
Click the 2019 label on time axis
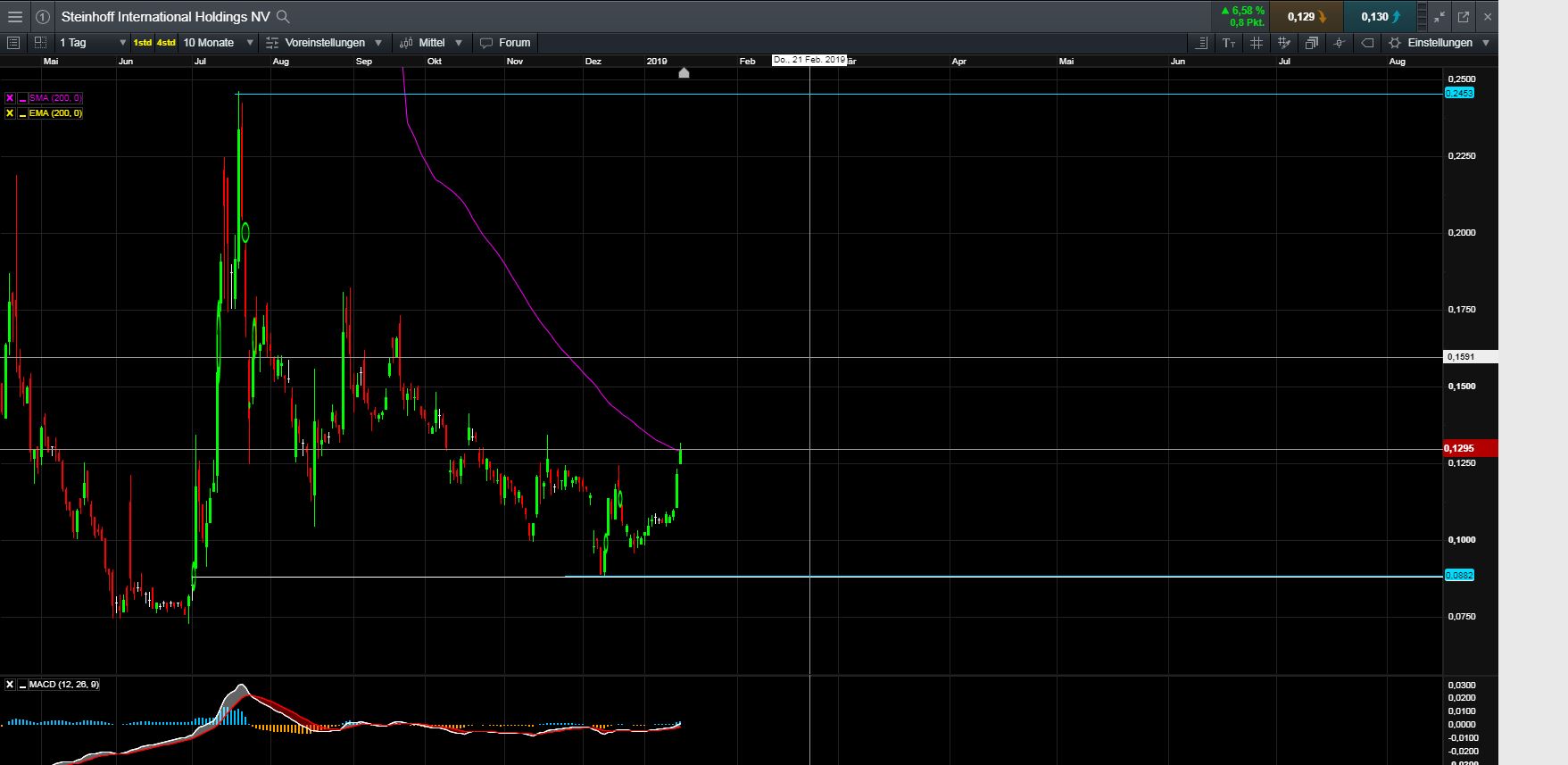(x=657, y=62)
